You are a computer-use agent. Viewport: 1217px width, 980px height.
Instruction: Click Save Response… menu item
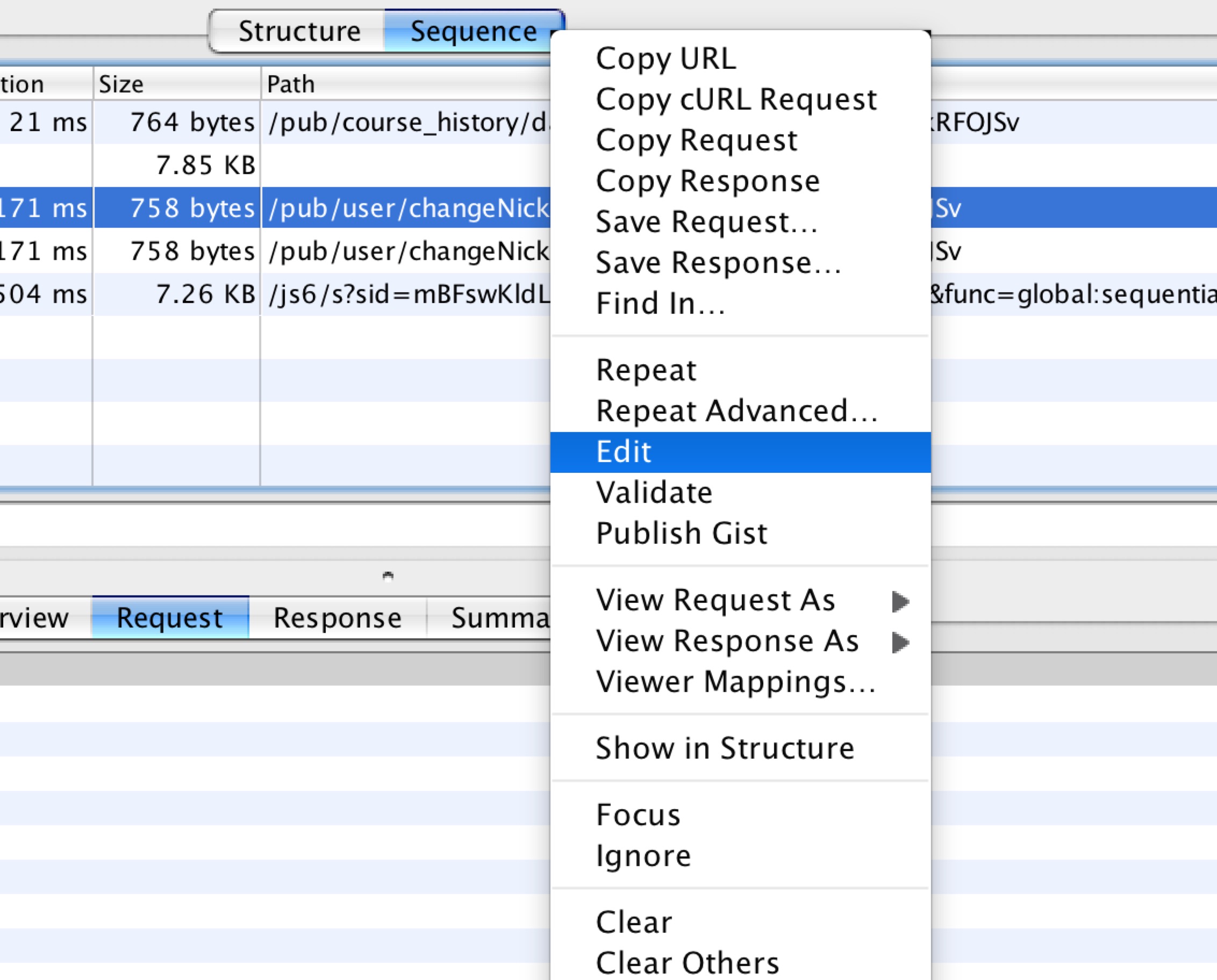point(718,263)
